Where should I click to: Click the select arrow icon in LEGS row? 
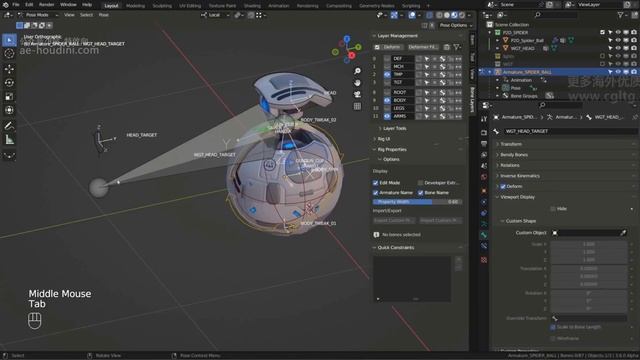[427, 108]
